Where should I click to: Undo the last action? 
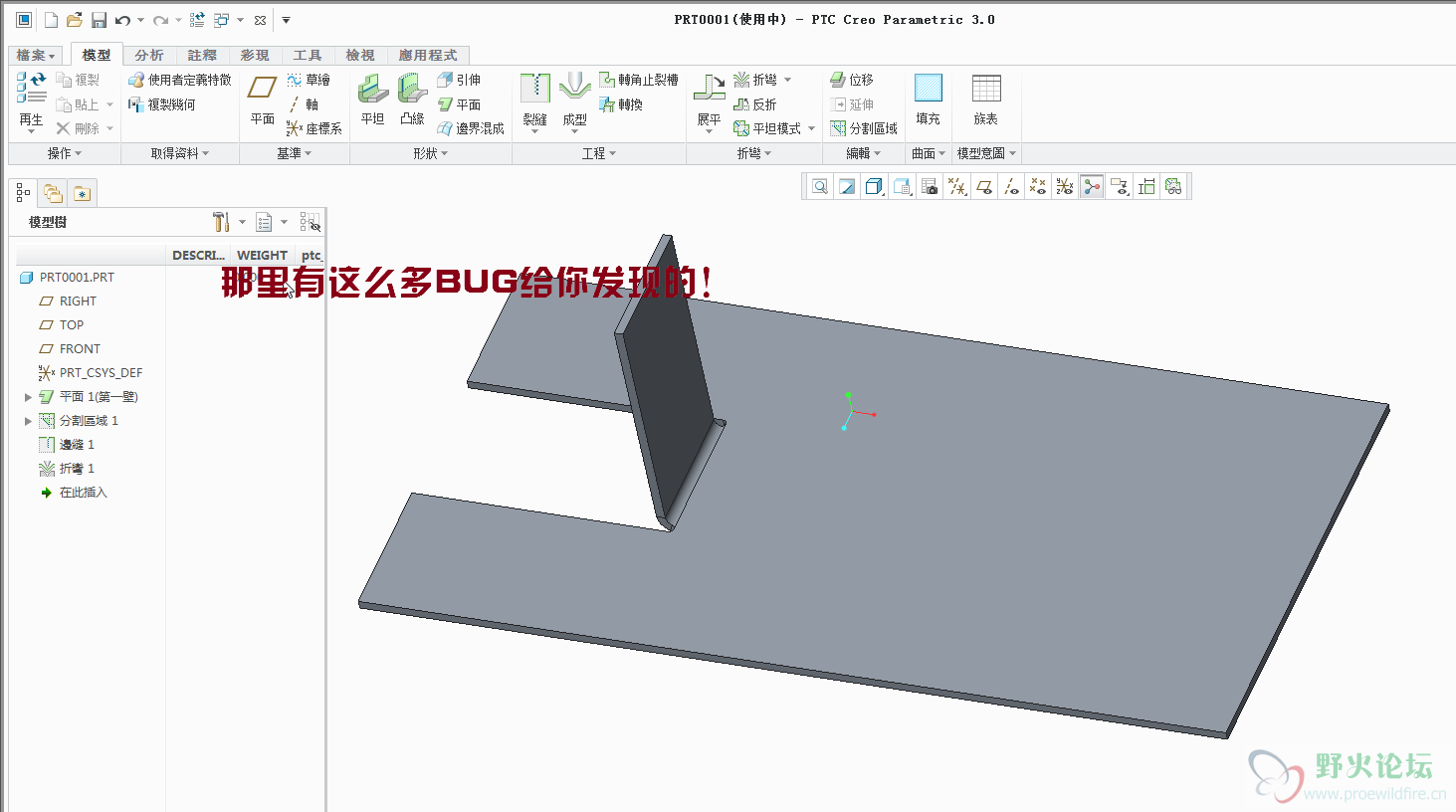[122, 20]
